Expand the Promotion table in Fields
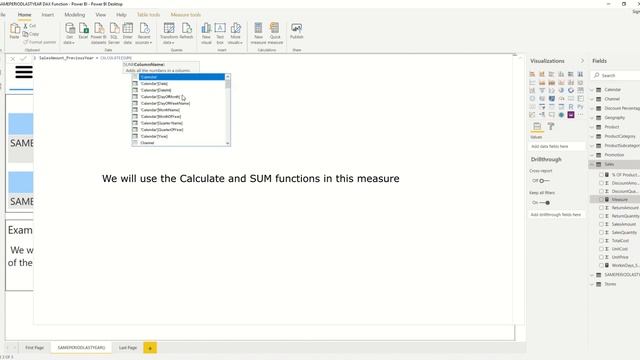Screen dimensions: 640x360 coord(592,155)
